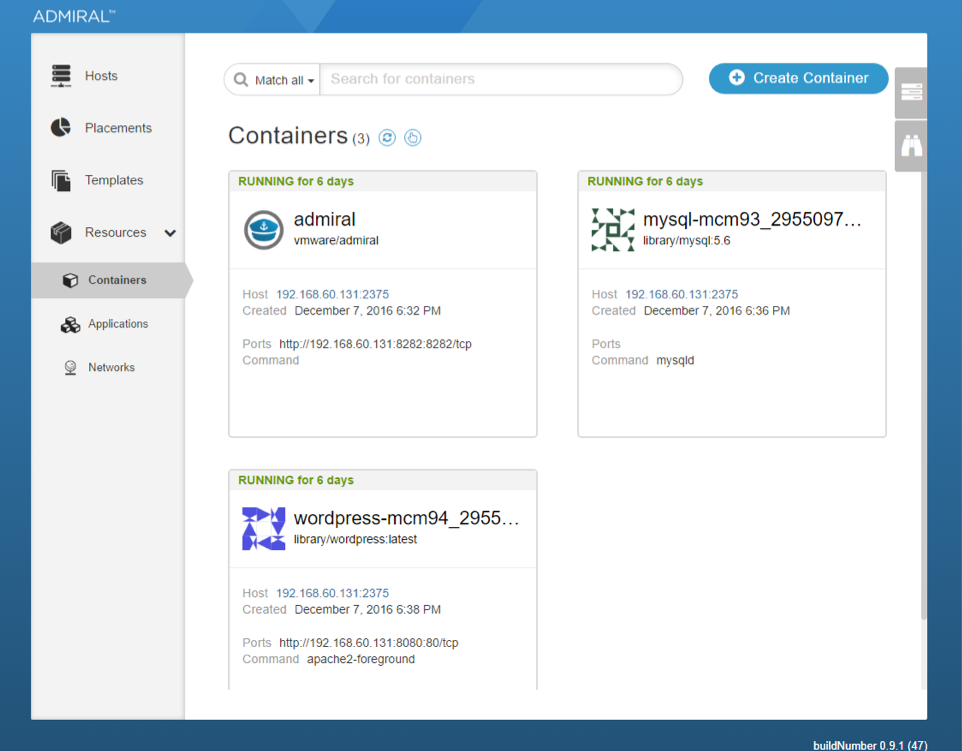962x751 pixels.
Task: Click the mysqld command value
Action: coord(675,361)
